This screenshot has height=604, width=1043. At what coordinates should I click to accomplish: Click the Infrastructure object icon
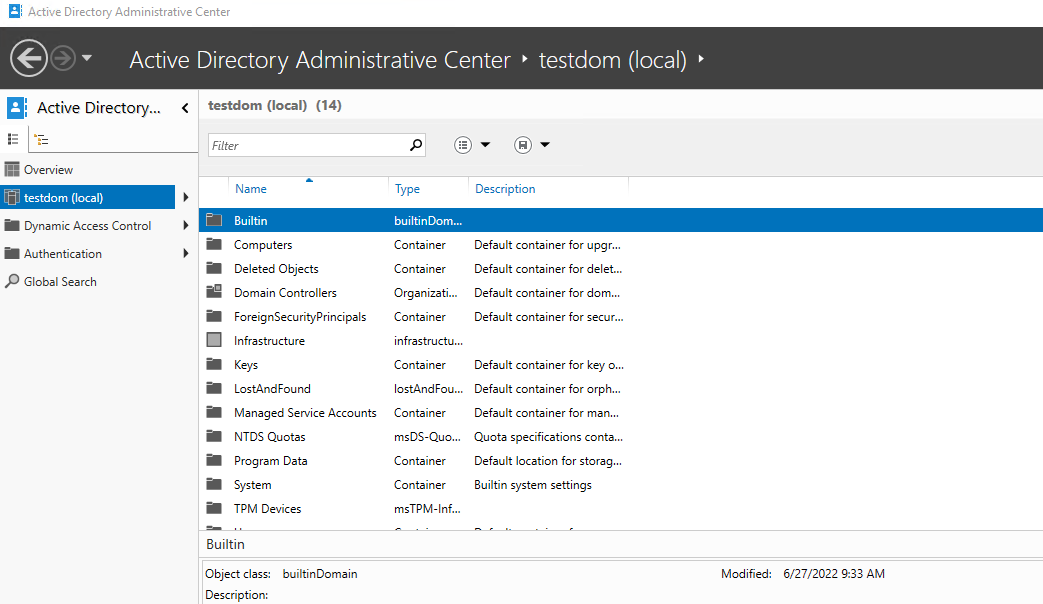pyautogui.click(x=214, y=340)
